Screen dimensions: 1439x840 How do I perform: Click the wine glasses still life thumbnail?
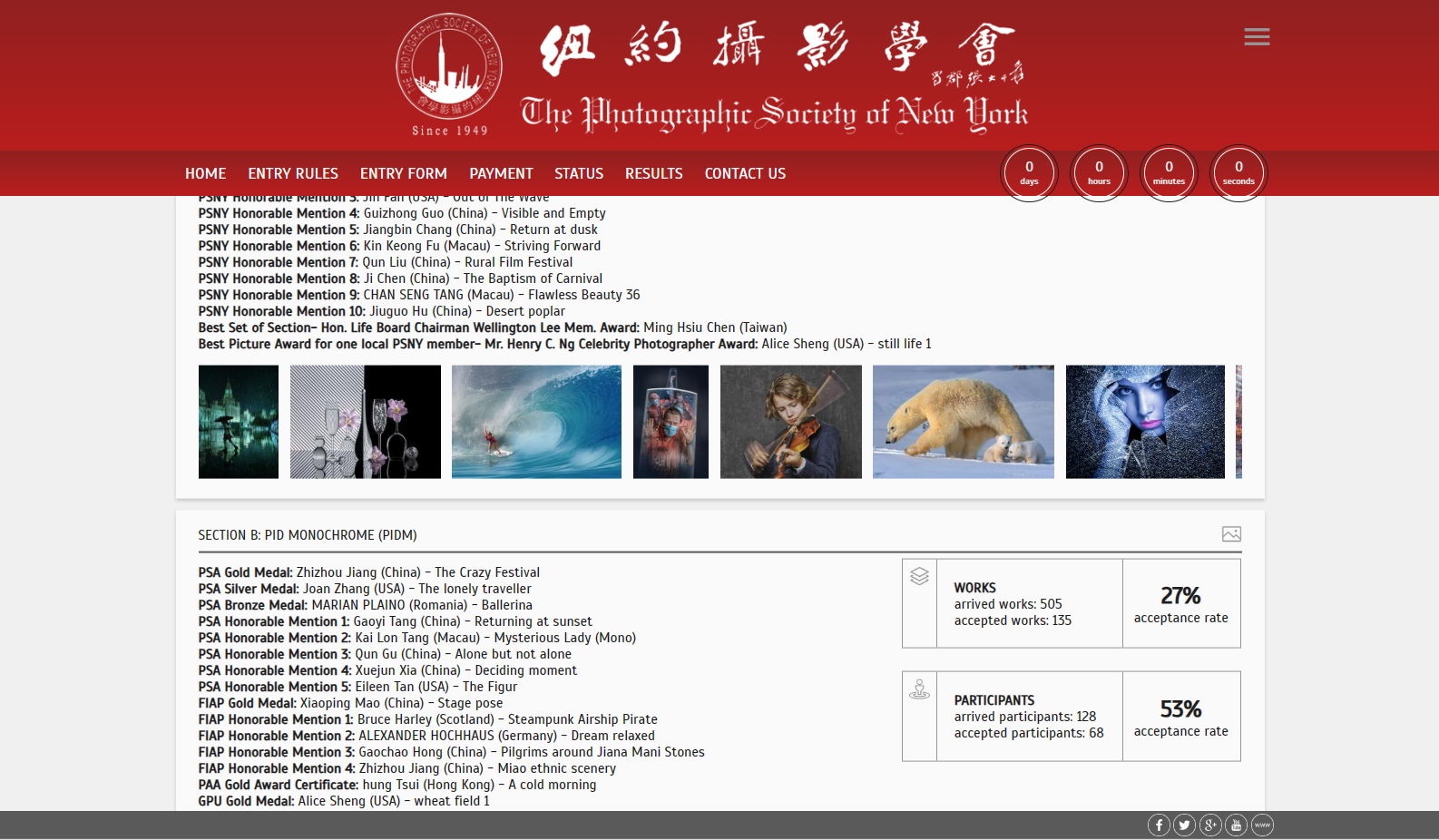[365, 422]
